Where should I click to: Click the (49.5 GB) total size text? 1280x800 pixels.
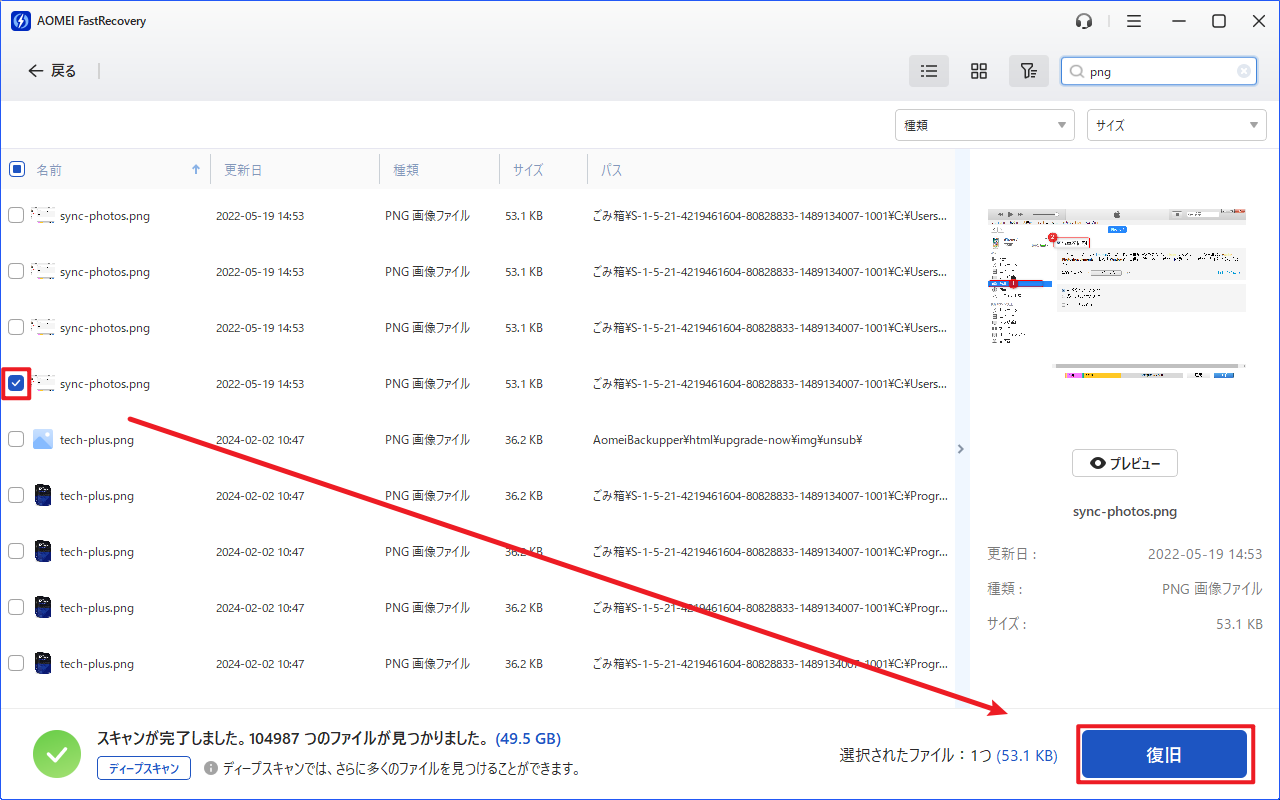(x=528, y=739)
